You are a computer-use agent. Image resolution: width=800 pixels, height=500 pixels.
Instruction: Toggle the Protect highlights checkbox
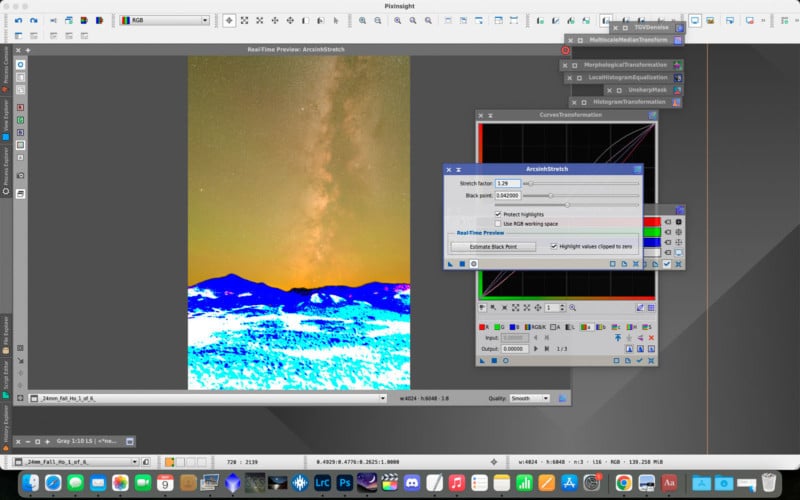point(498,214)
